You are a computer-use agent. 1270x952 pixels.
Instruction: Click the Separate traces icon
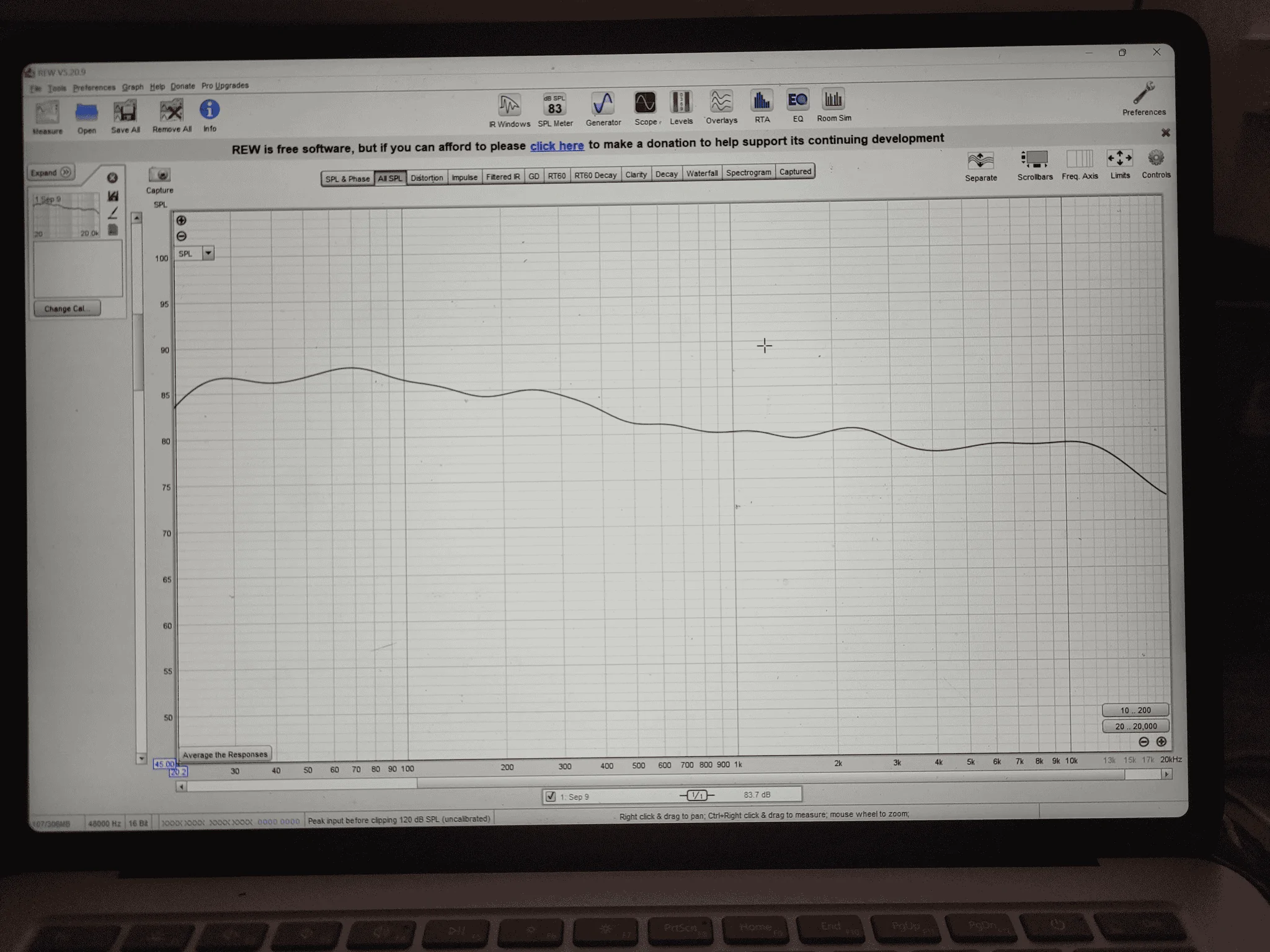pyautogui.click(x=981, y=165)
